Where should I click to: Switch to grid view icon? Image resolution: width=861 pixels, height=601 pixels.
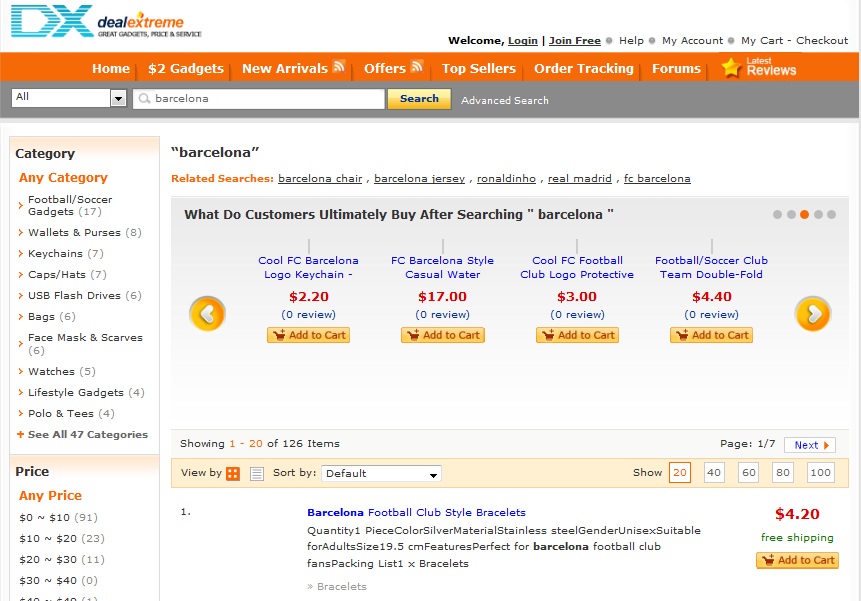point(233,473)
